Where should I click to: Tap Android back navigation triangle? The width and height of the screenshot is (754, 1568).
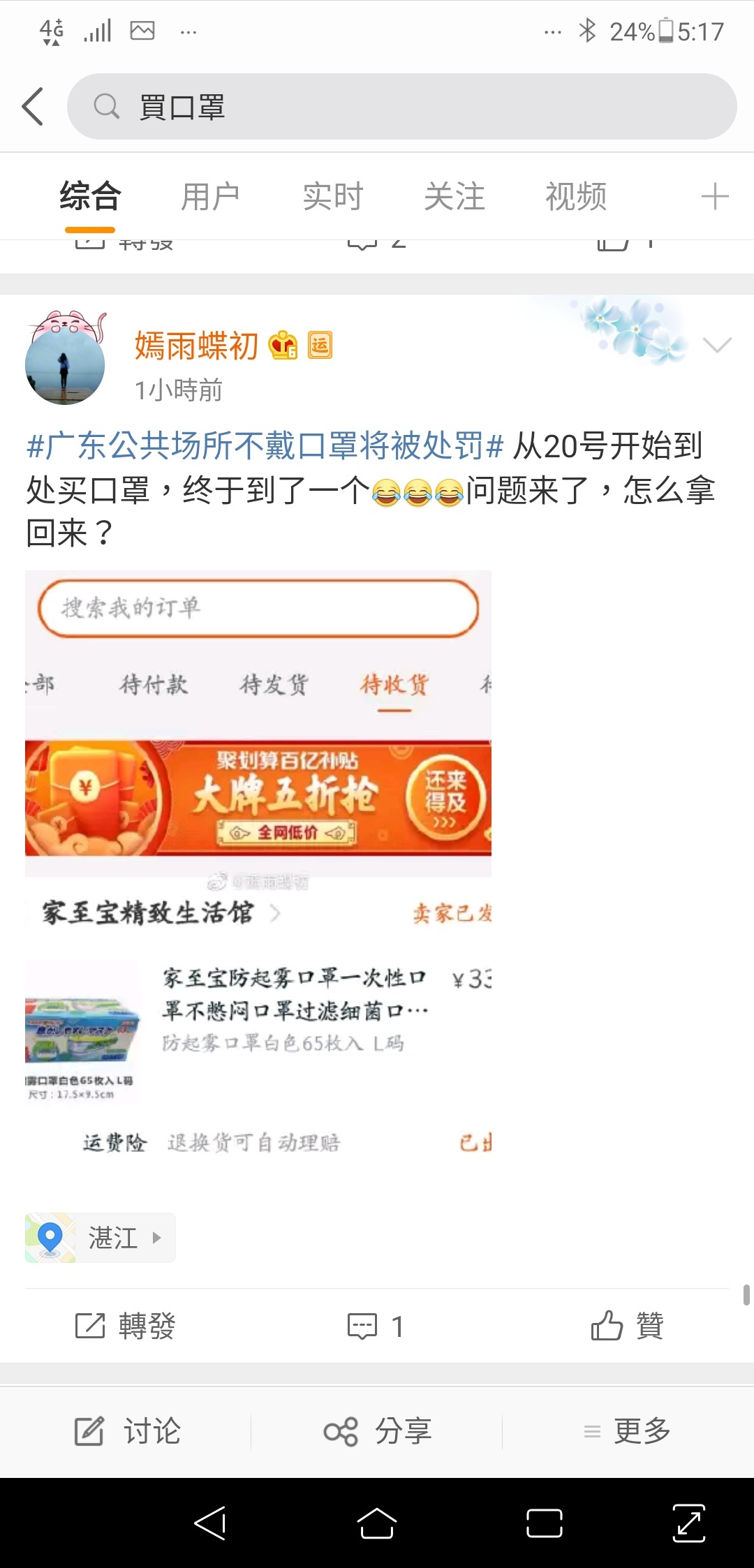(210, 1523)
